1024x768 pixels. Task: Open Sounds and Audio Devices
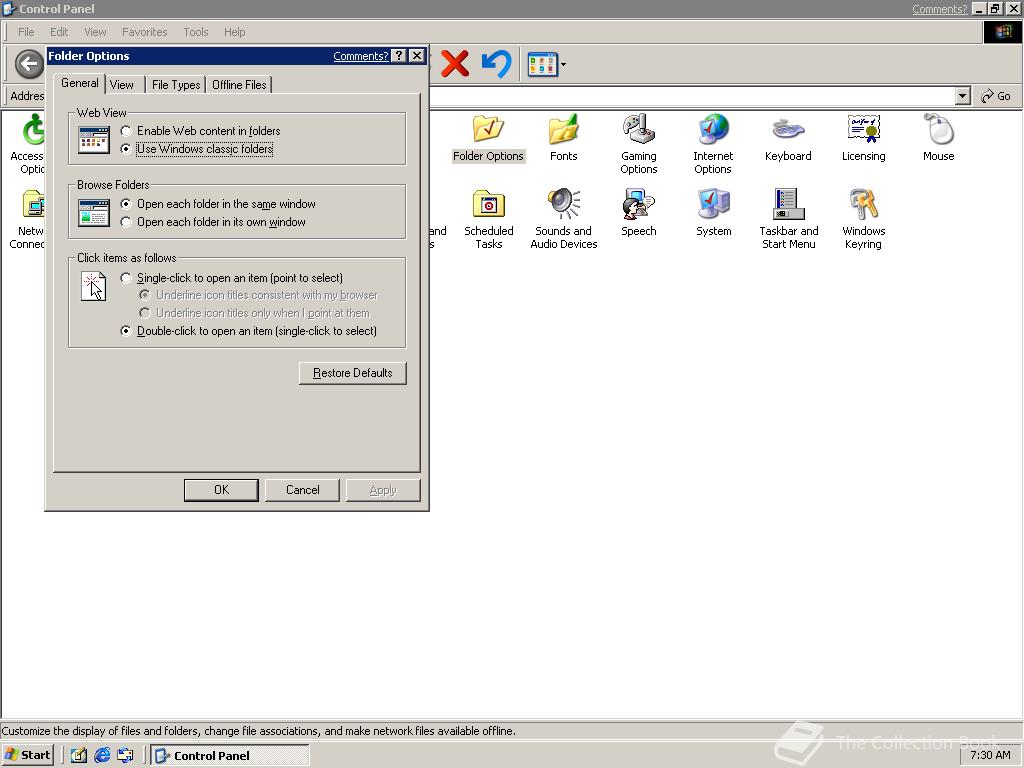(x=564, y=219)
